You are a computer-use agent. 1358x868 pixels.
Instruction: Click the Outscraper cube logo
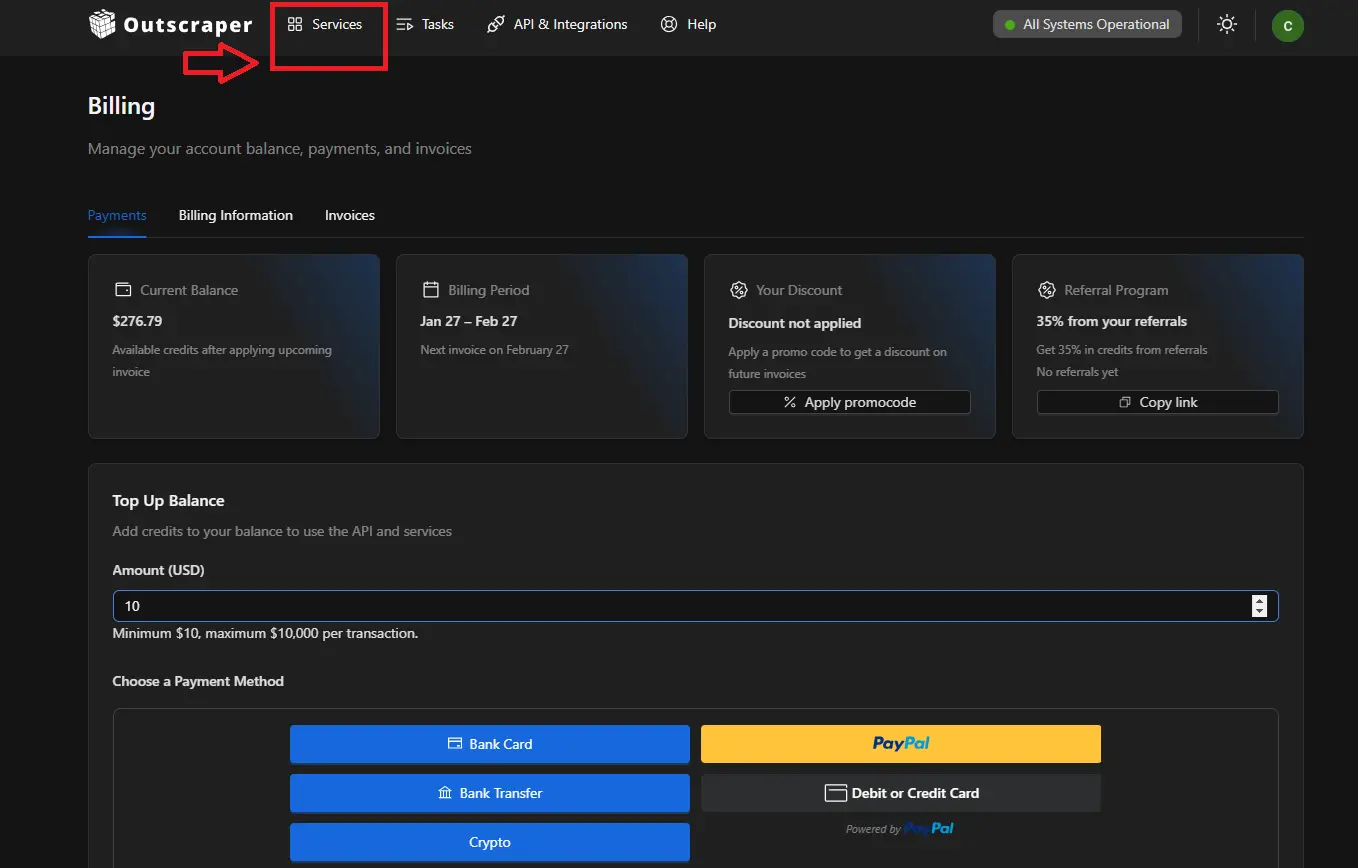point(102,24)
